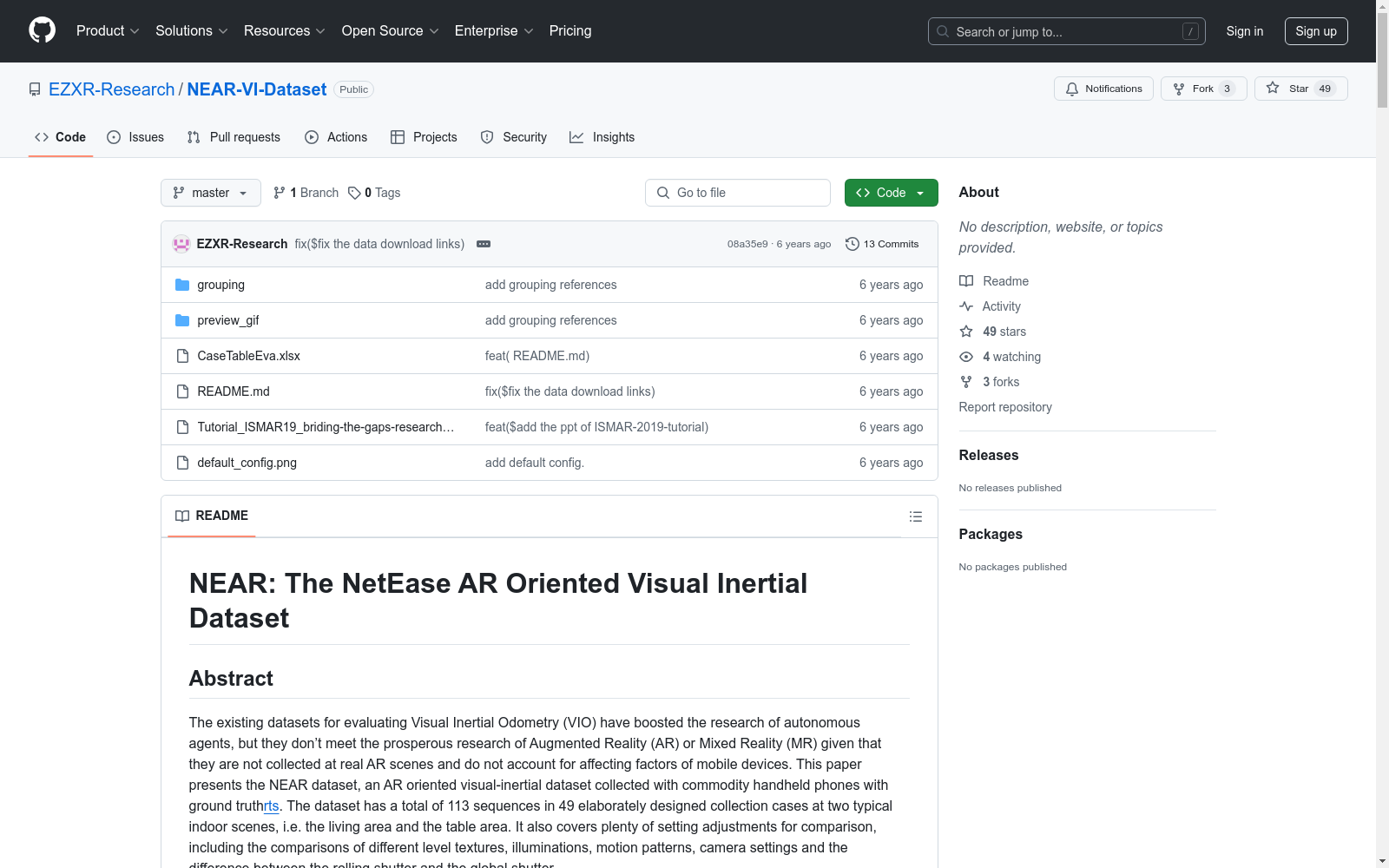Click the preview_gif folder icon
1389x868 pixels.
(x=182, y=320)
